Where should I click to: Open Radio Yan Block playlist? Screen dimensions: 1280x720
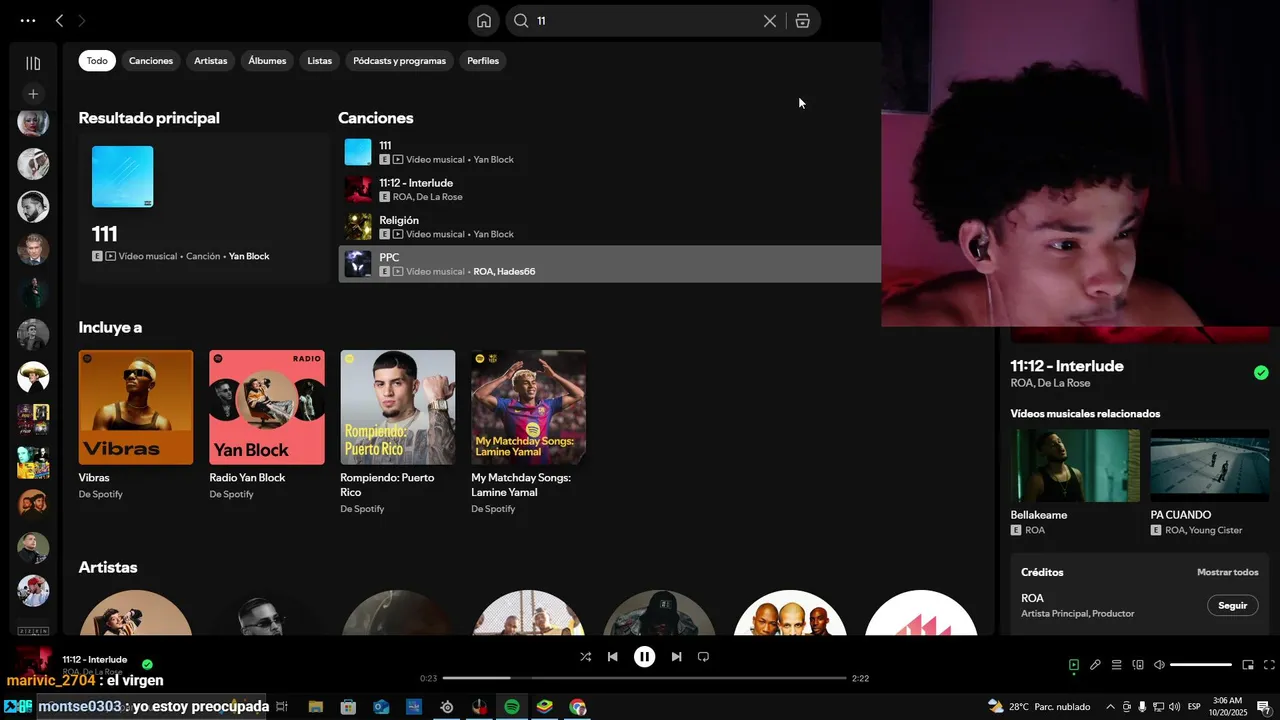(x=267, y=425)
